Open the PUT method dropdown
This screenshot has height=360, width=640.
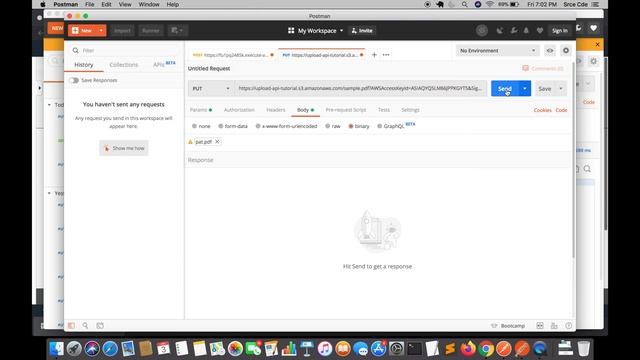tap(211, 89)
